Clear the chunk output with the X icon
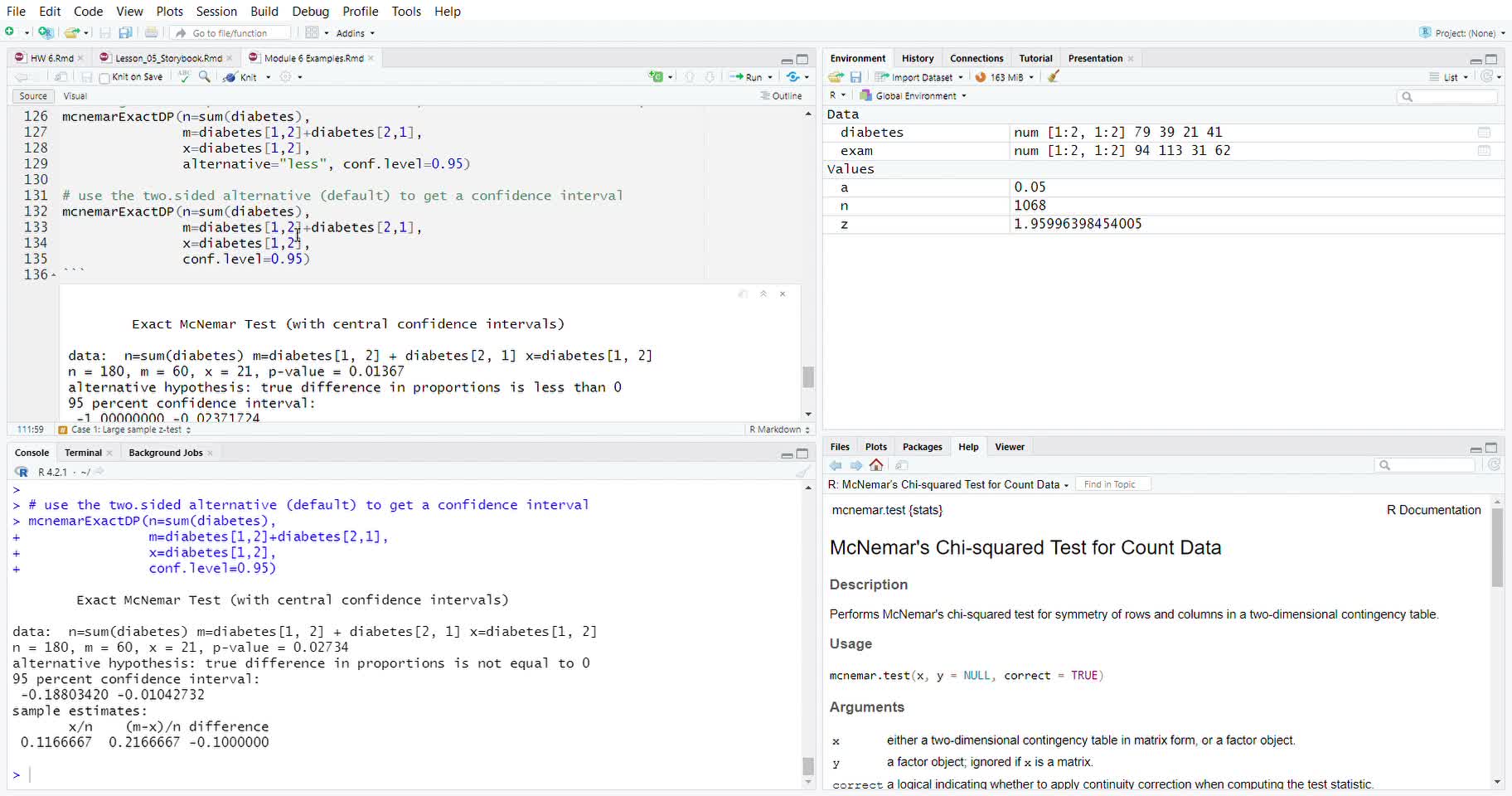This screenshot has width=1512, height=796. click(783, 294)
